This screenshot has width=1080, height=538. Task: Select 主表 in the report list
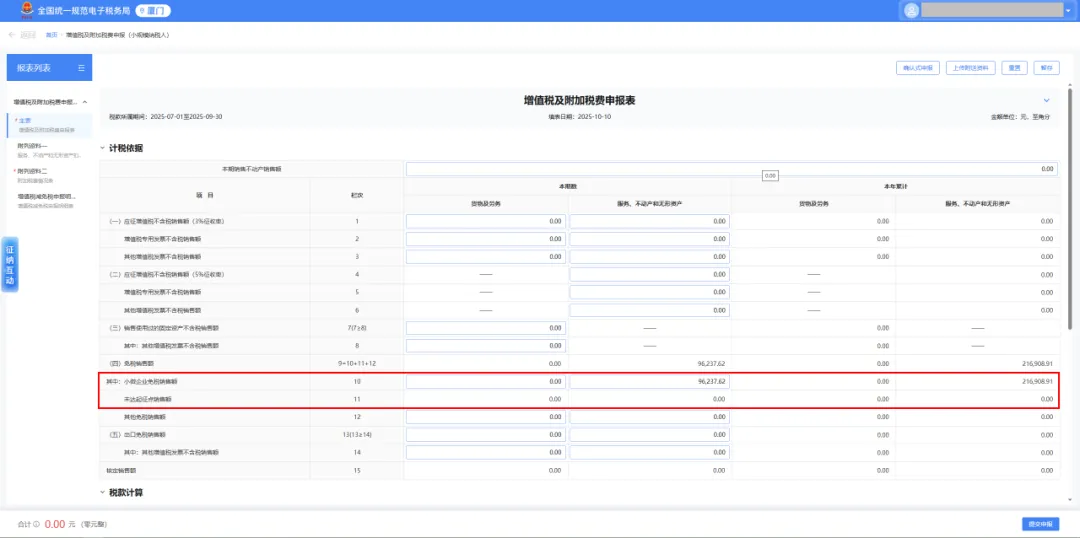[x=26, y=121]
